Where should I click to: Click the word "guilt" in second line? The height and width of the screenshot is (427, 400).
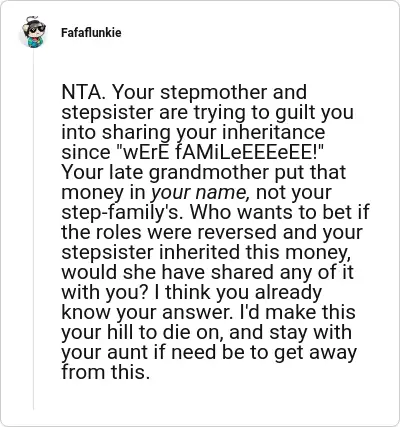tap(296, 113)
